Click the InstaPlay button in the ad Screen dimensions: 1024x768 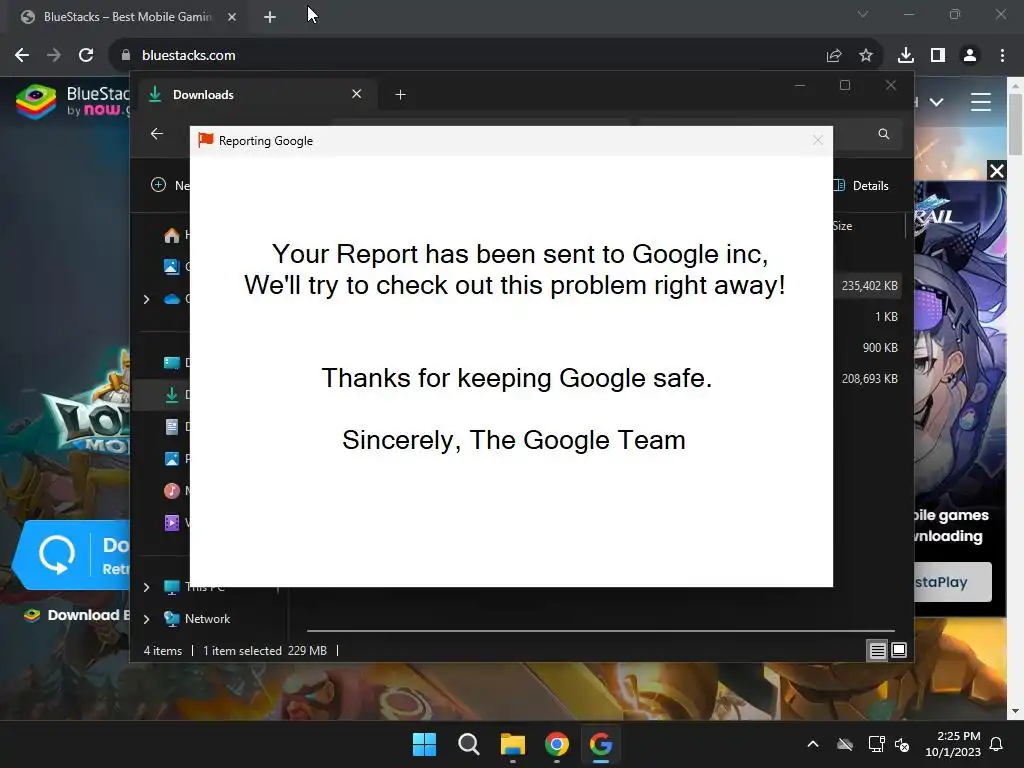[952, 583]
